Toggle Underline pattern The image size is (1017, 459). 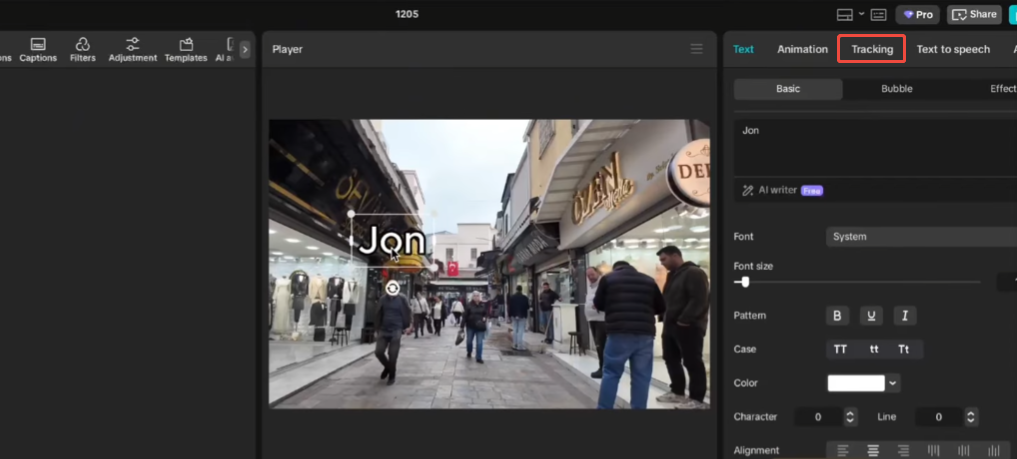[871, 316]
